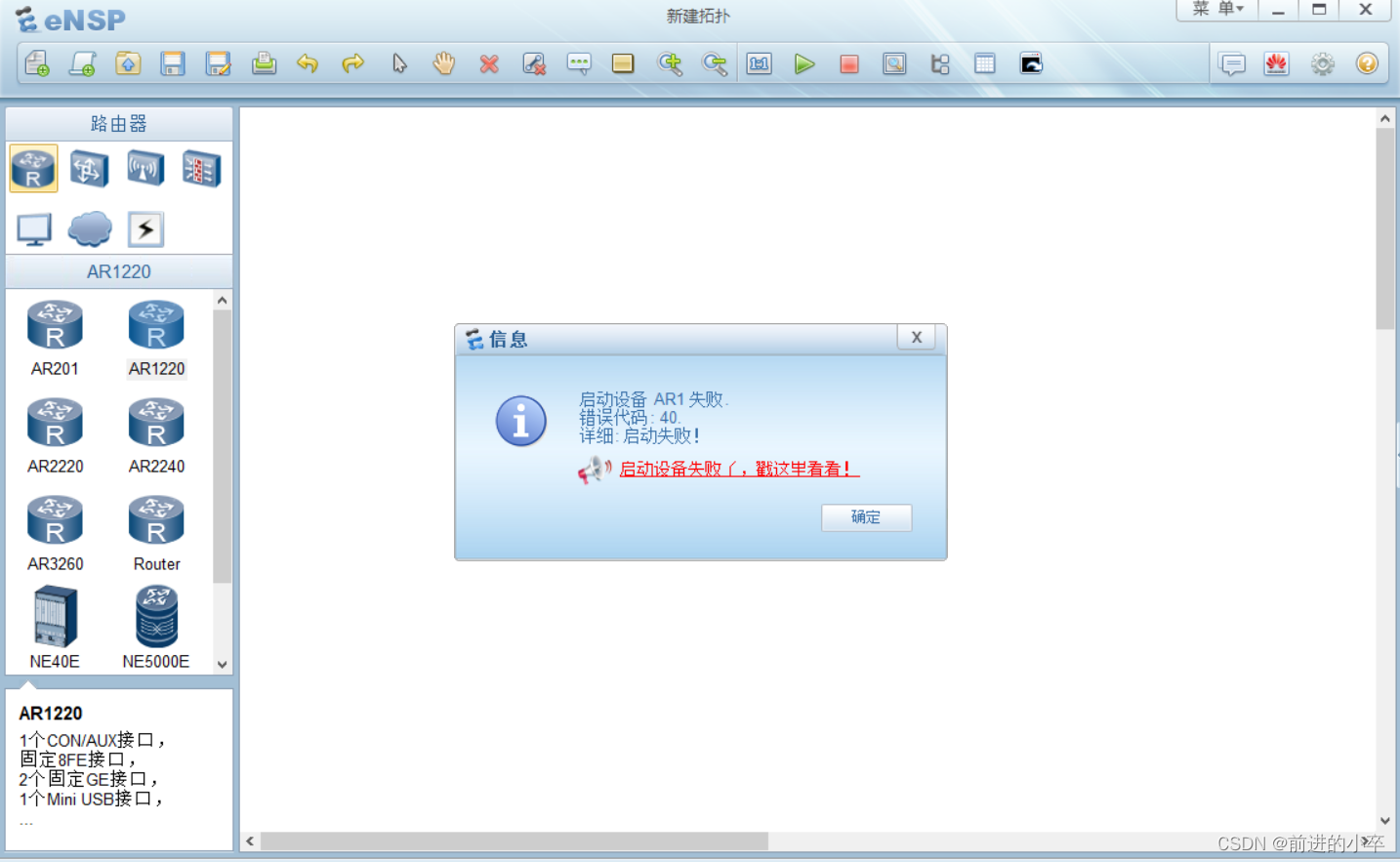Viewport: 1400px width, 862px height.
Task: Pick the AR2220 router device
Action: tap(55, 435)
